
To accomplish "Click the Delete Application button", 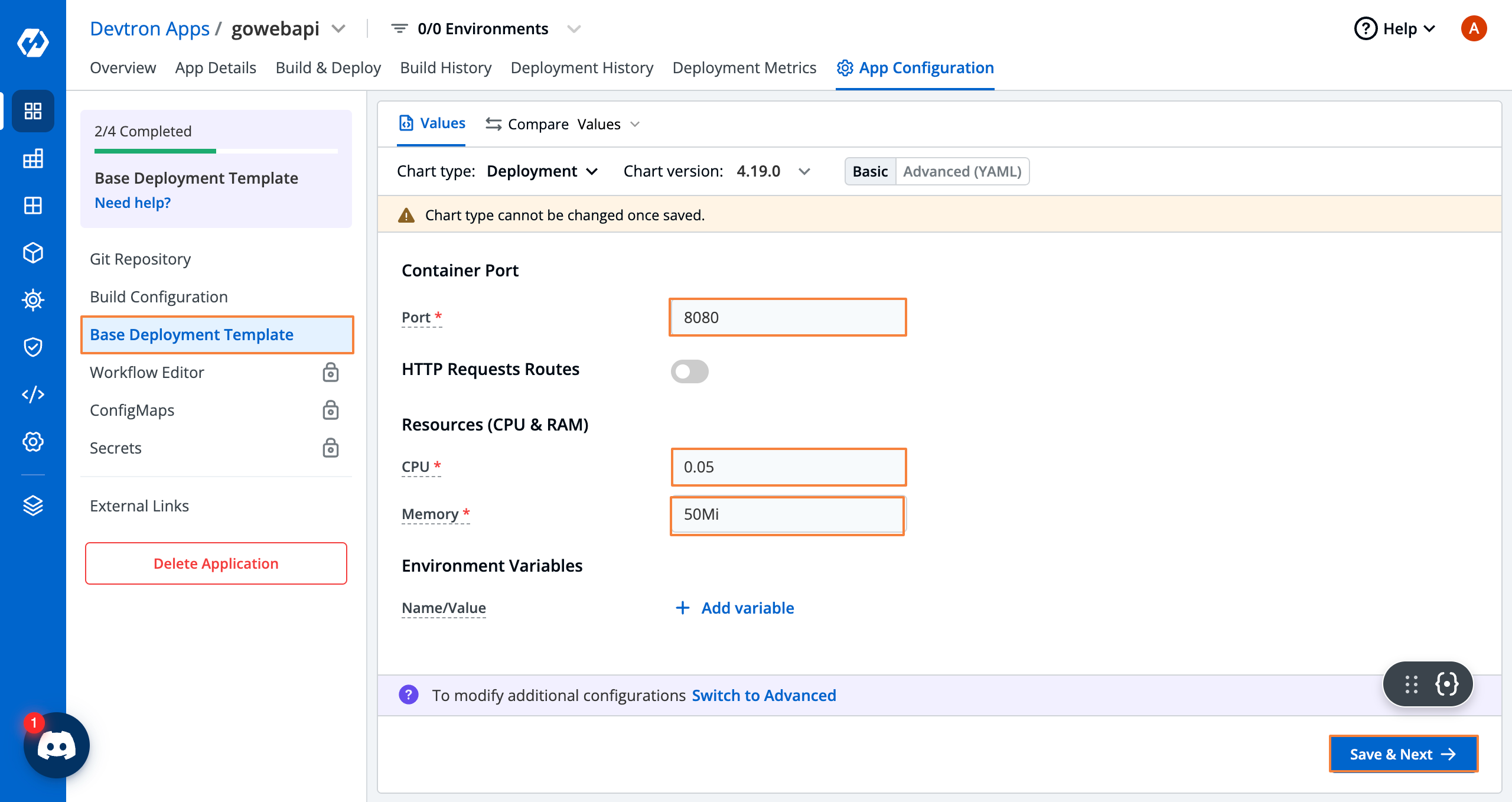I will pos(216,563).
